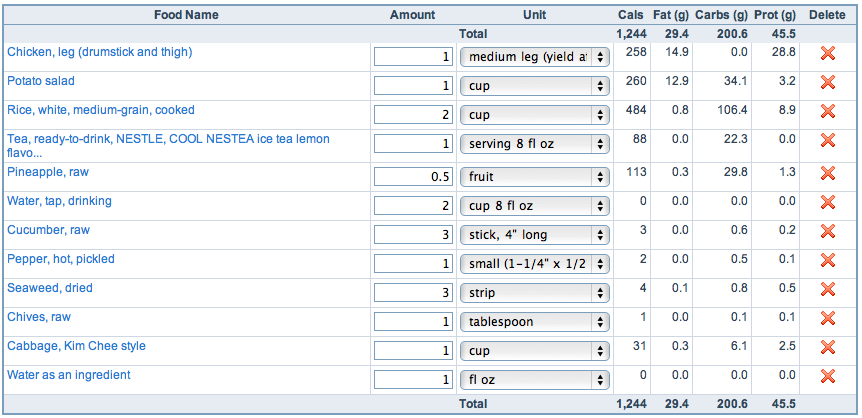Select unit dropdown for hot pickled Pepper

point(534,264)
